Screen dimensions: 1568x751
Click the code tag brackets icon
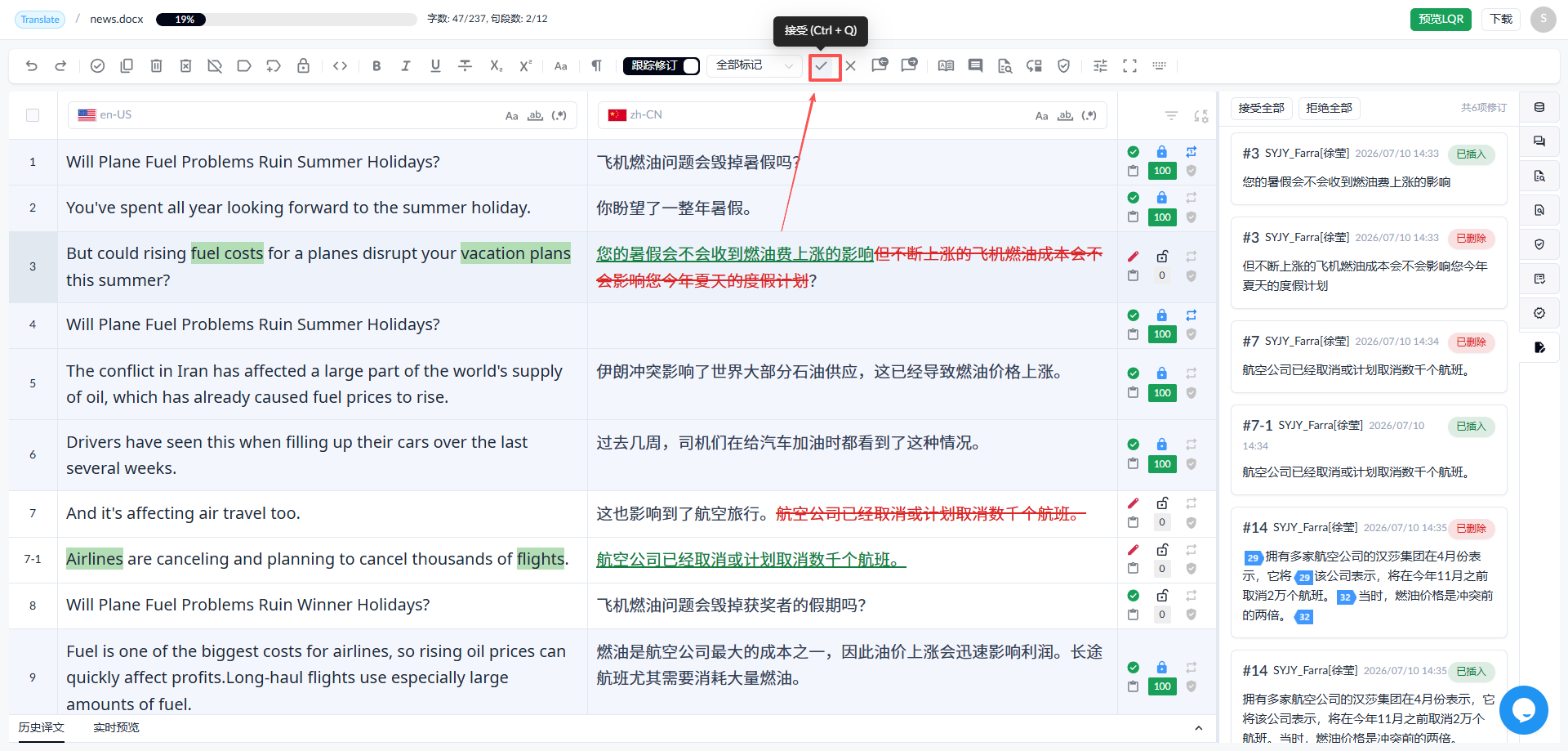341,66
